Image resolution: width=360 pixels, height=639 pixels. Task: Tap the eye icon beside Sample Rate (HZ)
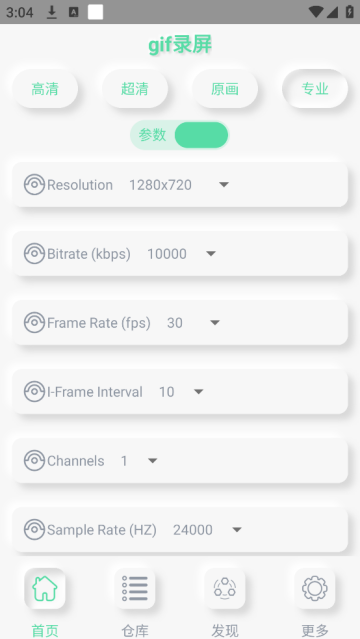(x=34, y=529)
